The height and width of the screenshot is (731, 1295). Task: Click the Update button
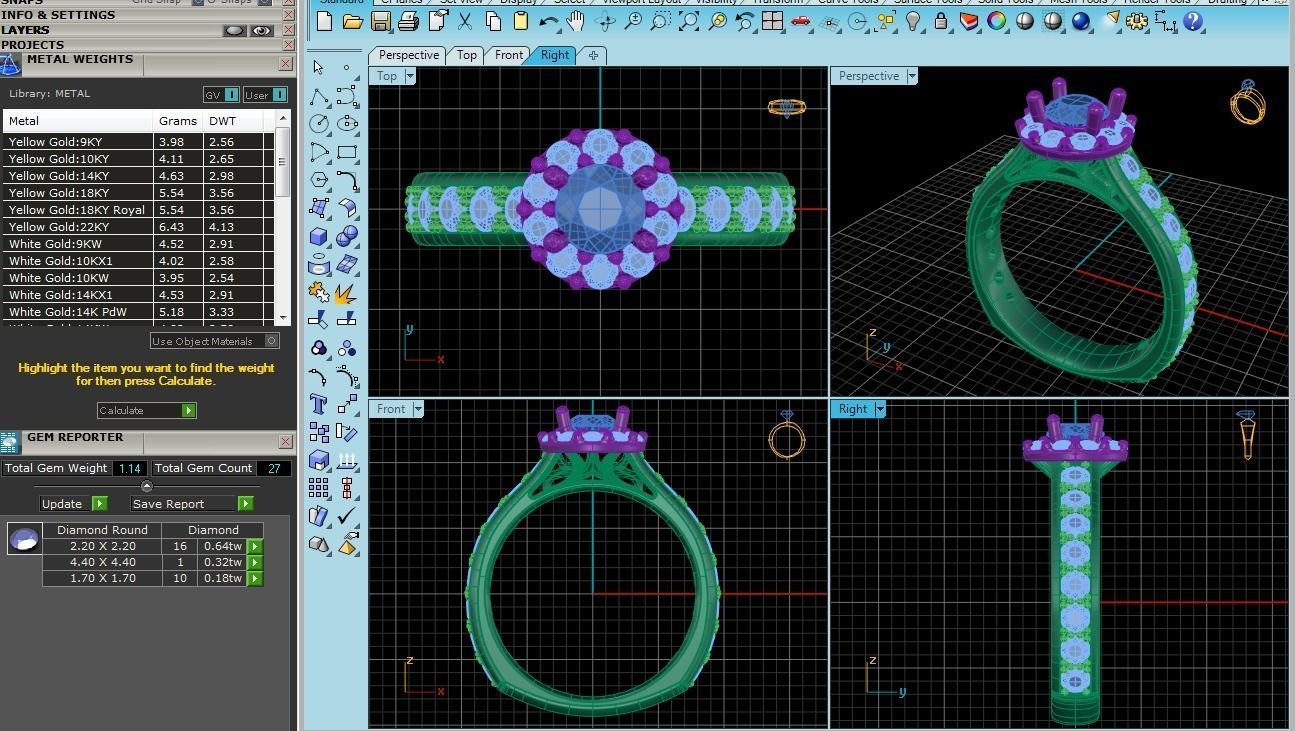coord(72,503)
